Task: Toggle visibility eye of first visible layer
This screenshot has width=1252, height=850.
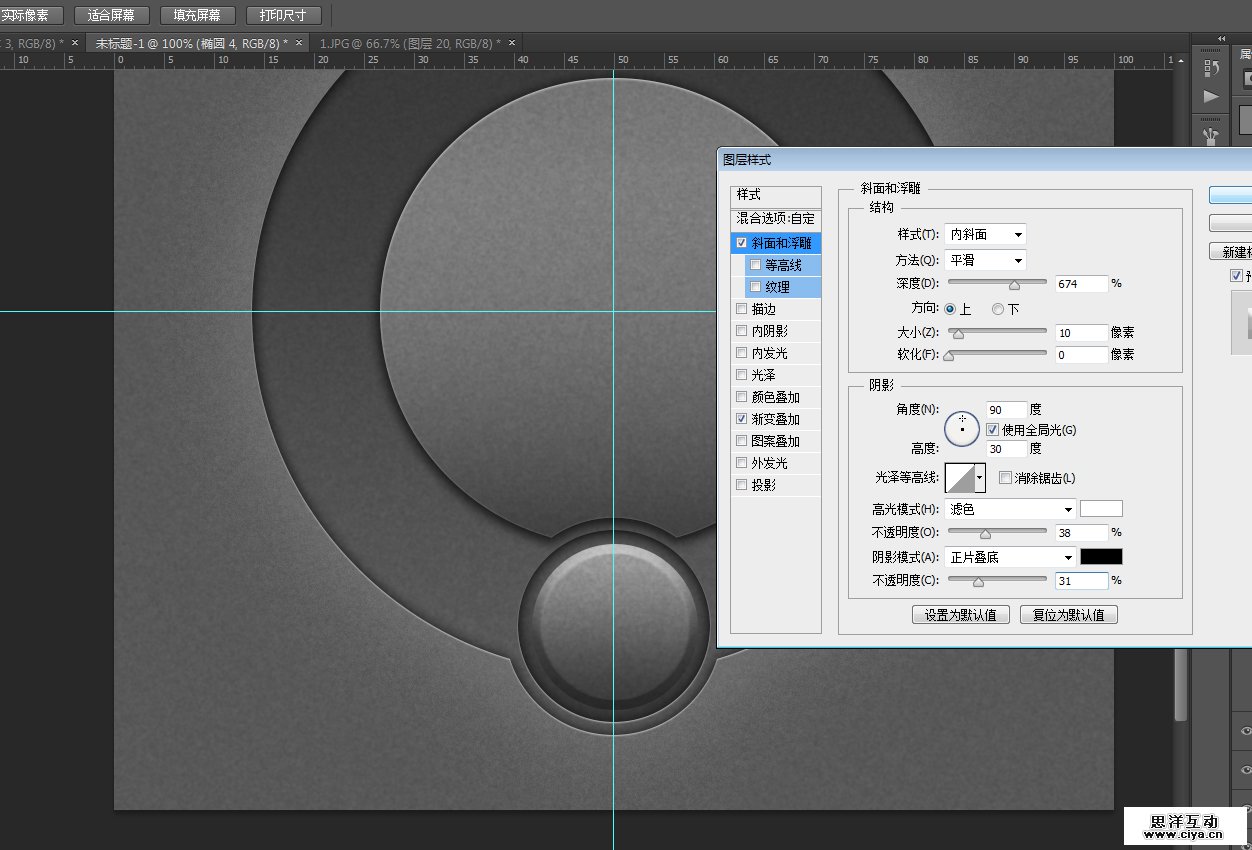Action: point(1246,731)
